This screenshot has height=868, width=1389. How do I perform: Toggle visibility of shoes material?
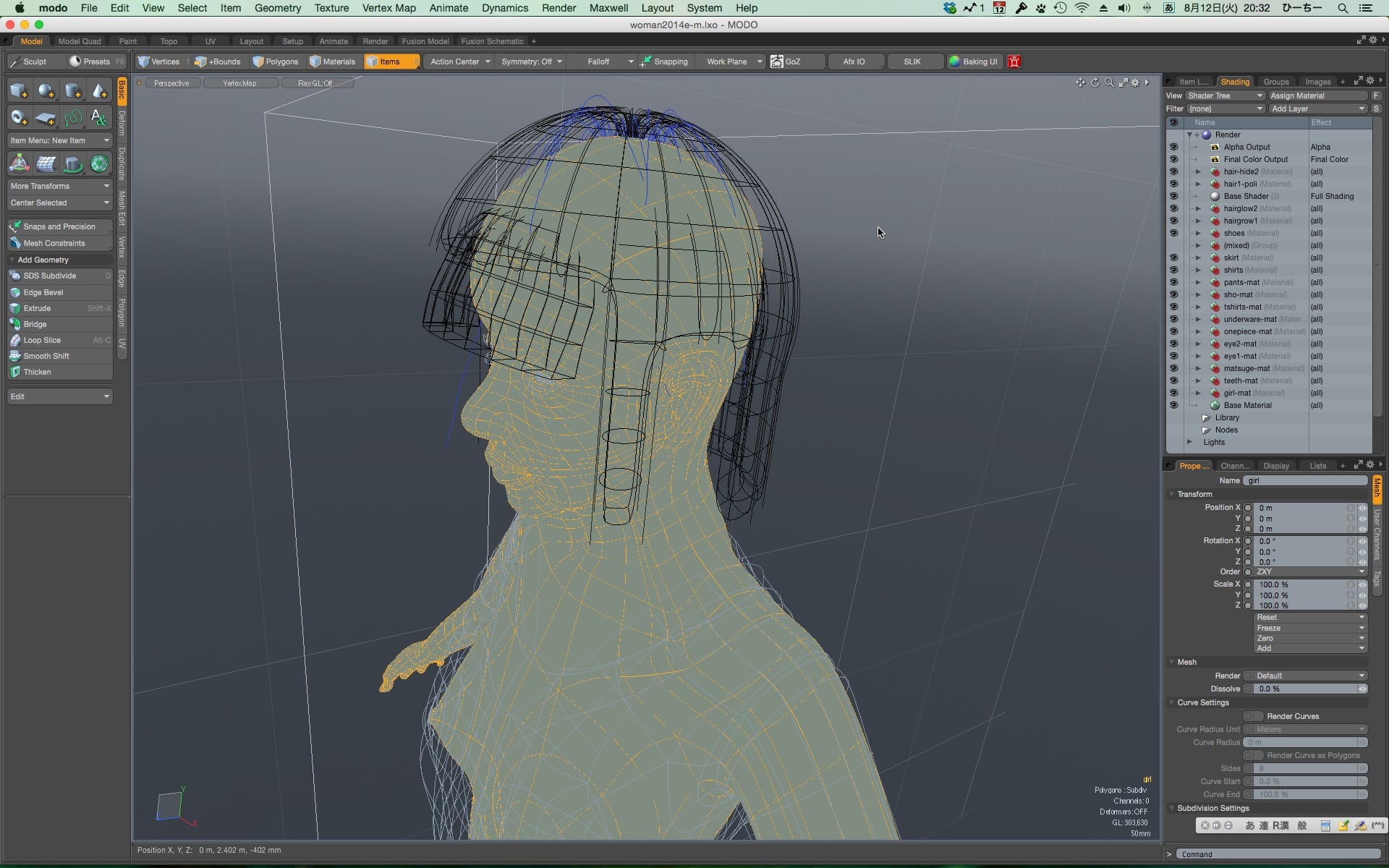click(1173, 233)
